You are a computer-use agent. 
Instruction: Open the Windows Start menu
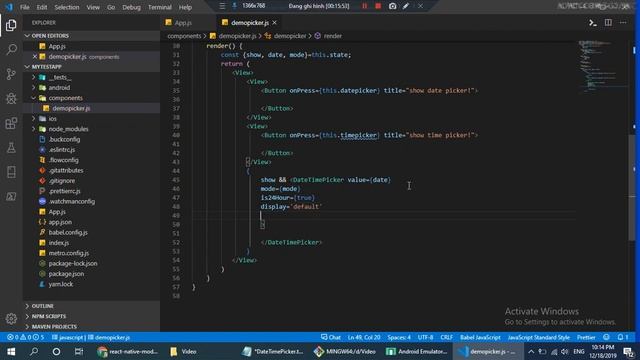click(11, 351)
